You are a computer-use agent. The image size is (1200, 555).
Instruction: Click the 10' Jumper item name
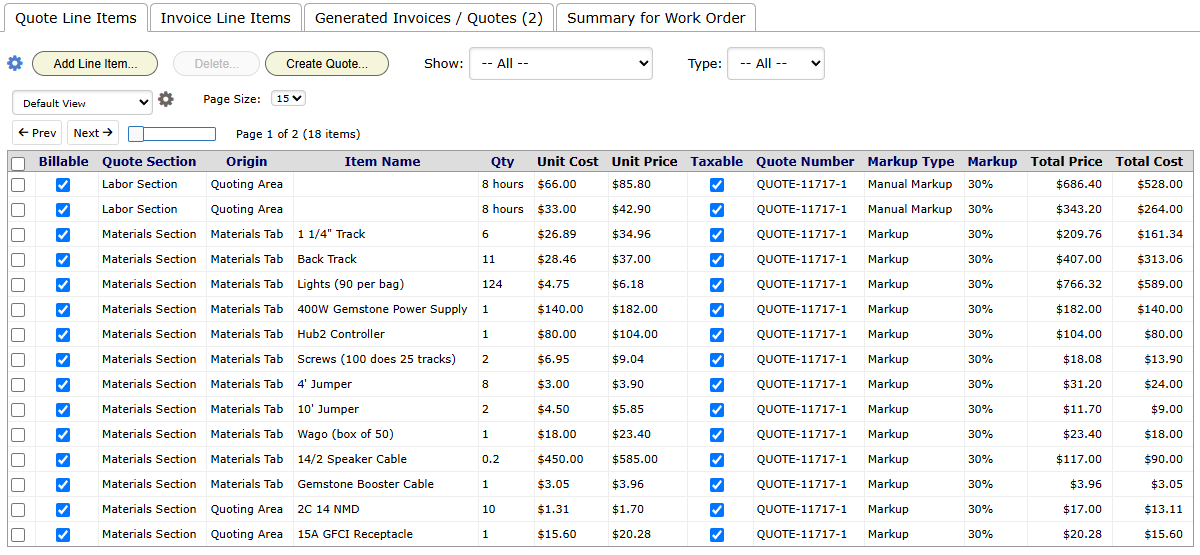pos(328,410)
